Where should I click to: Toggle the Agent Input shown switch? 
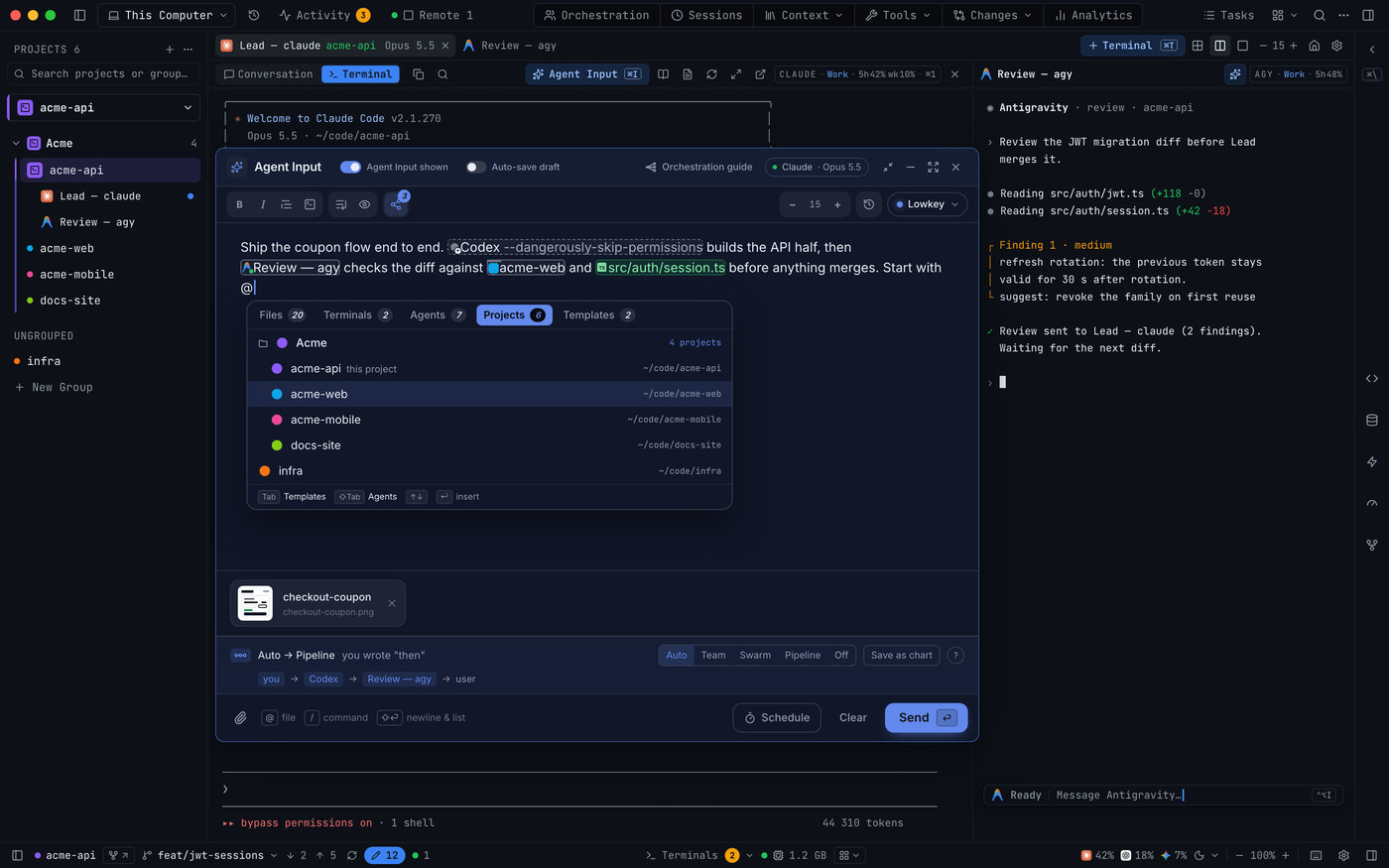(x=350, y=167)
